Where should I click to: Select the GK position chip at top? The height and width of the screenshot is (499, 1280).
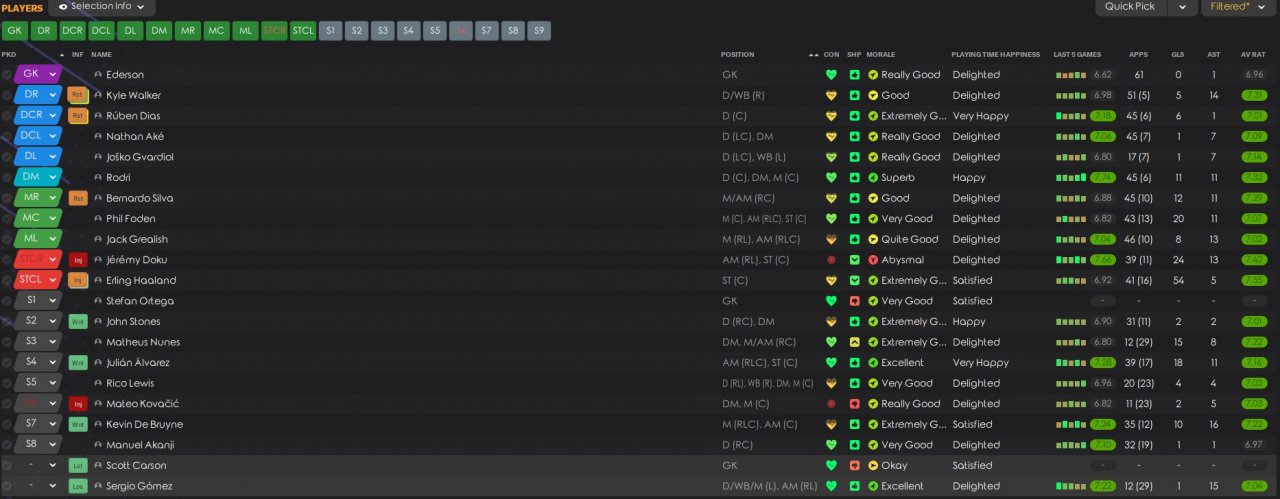pyautogui.click(x=15, y=31)
